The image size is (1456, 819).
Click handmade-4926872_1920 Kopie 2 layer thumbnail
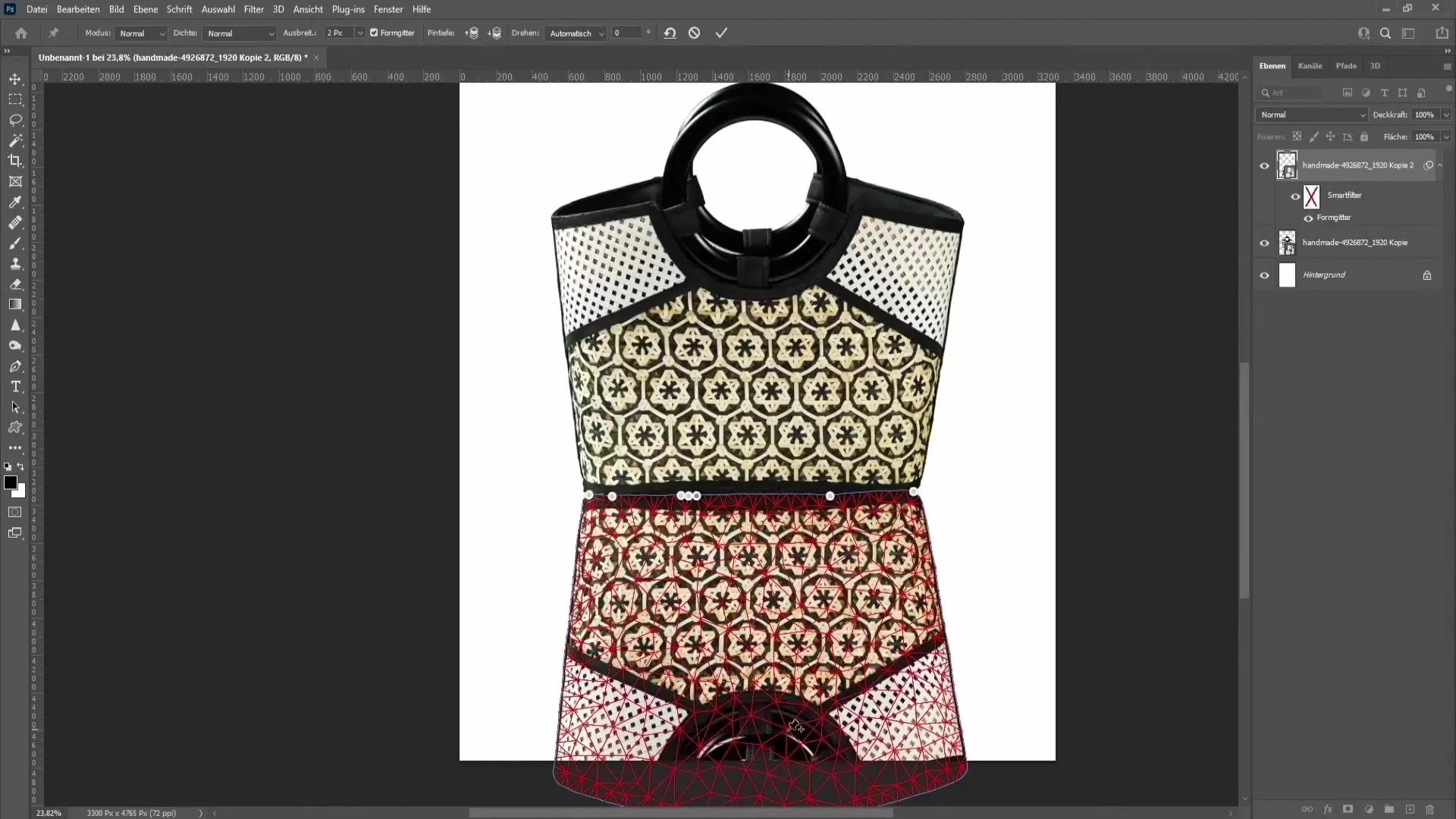coord(1288,165)
